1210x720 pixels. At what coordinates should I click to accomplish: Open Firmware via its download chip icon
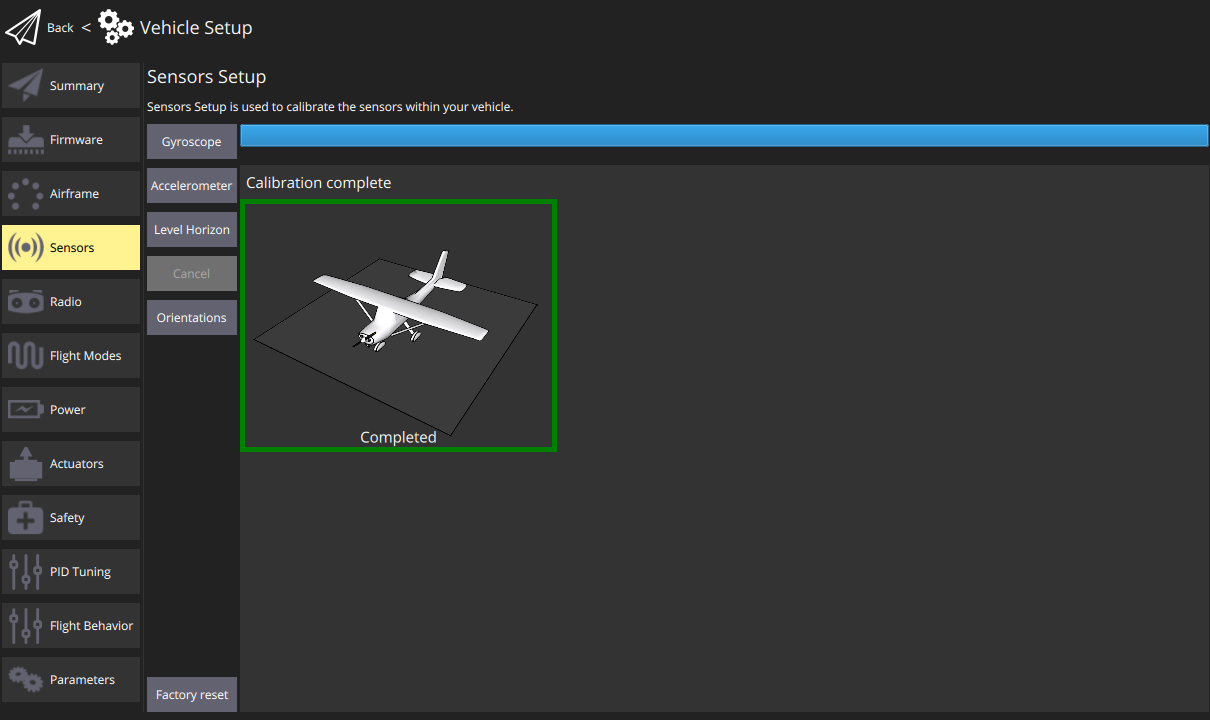[x=25, y=140]
